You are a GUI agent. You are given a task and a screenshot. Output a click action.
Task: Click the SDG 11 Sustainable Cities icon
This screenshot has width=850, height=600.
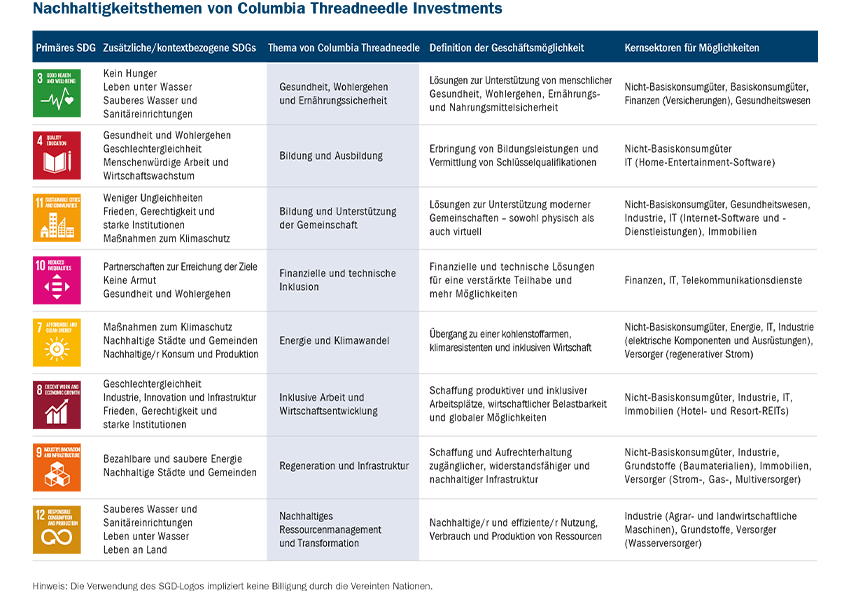coord(57,218)
